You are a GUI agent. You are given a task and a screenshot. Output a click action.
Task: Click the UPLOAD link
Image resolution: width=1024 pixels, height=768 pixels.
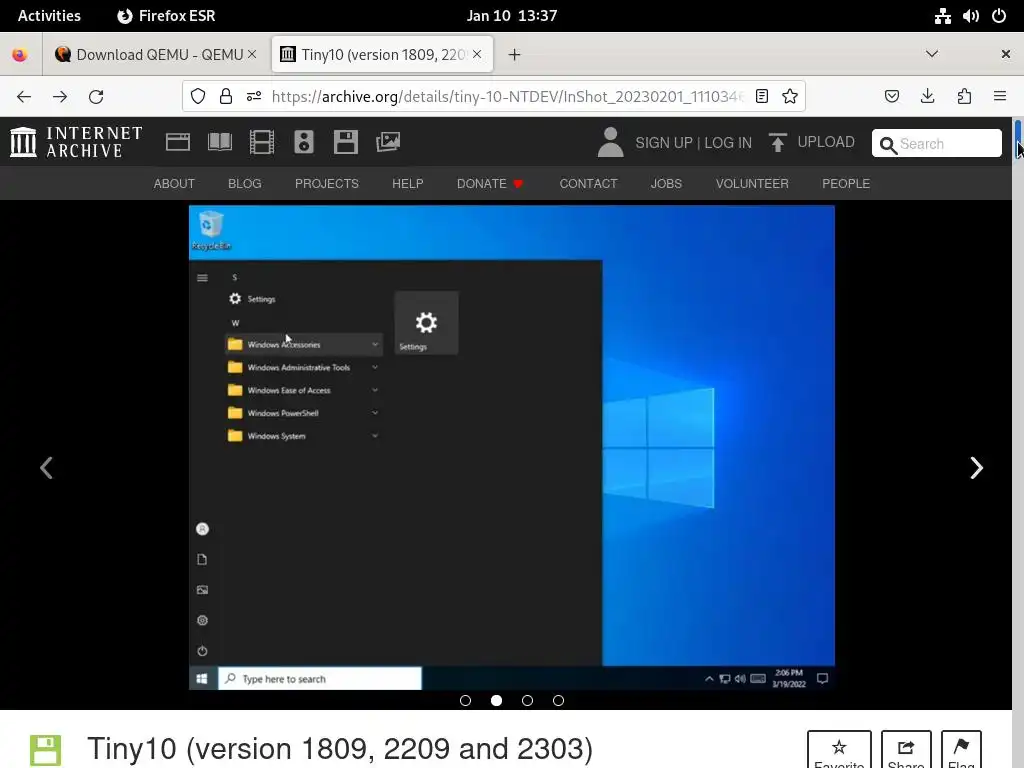825,142
